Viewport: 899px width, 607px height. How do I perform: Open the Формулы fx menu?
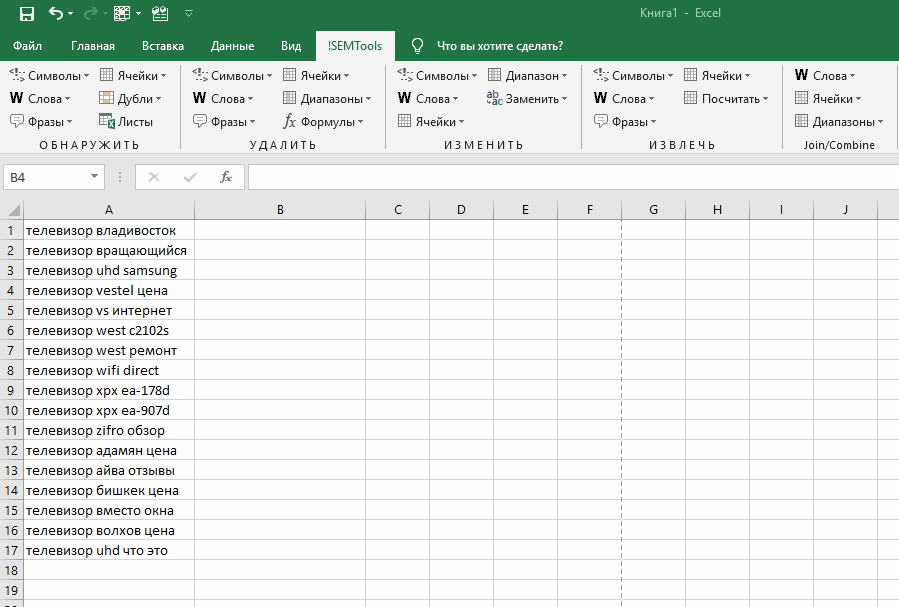click(323, 122)
